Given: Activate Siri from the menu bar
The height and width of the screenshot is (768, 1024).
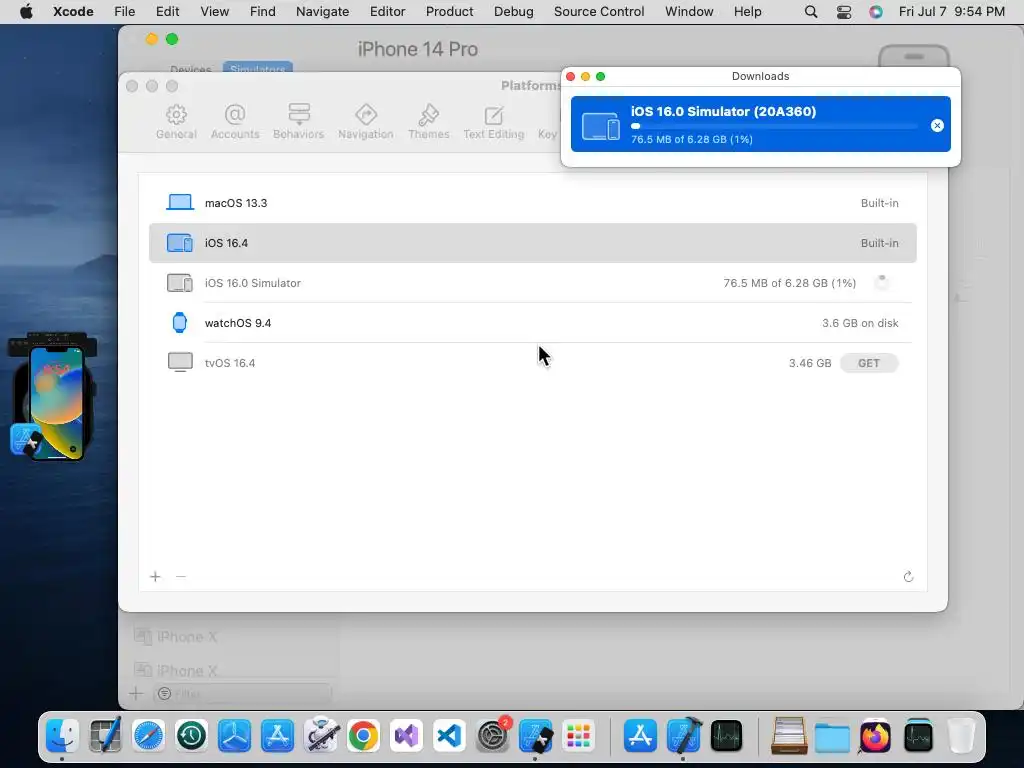Looking at the screenshot, I should pos(876,12).
